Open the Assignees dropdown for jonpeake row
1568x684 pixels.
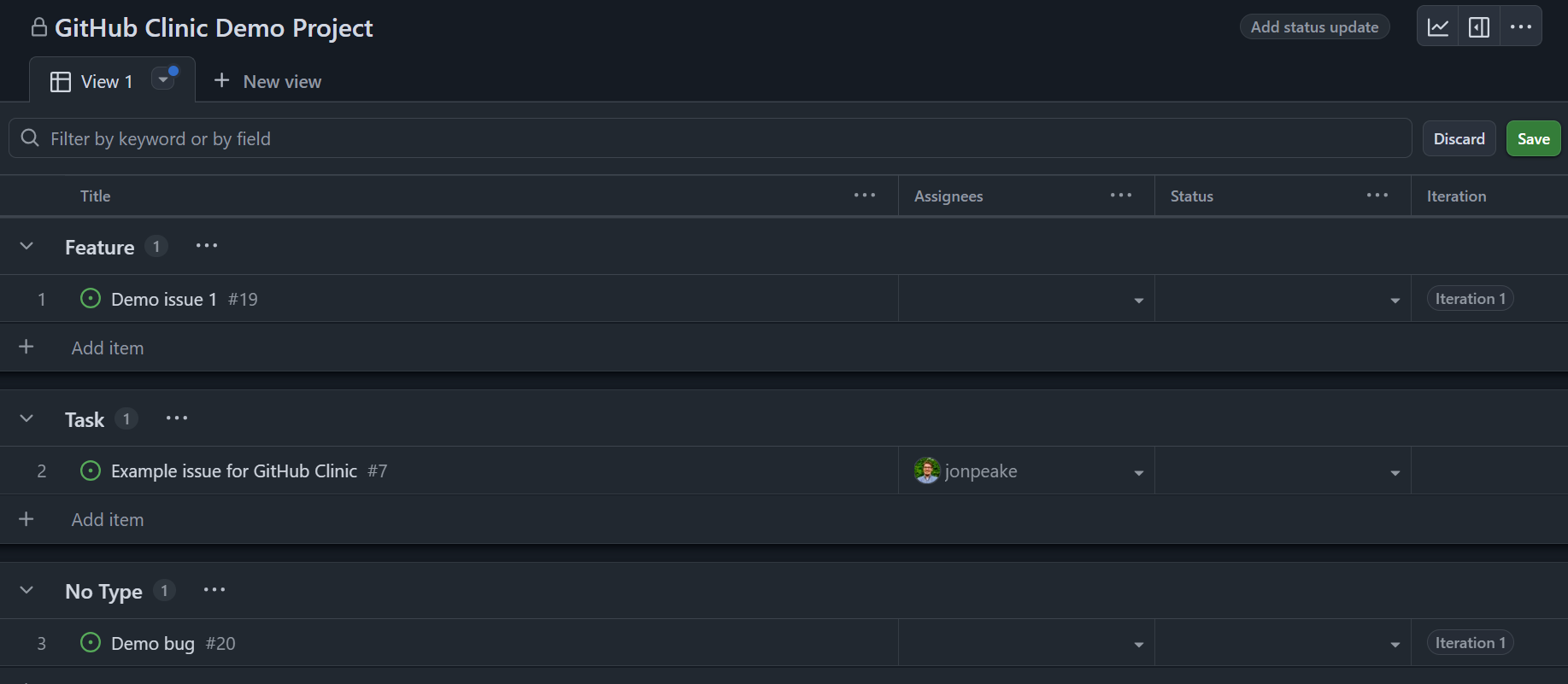coord(1138,472)
